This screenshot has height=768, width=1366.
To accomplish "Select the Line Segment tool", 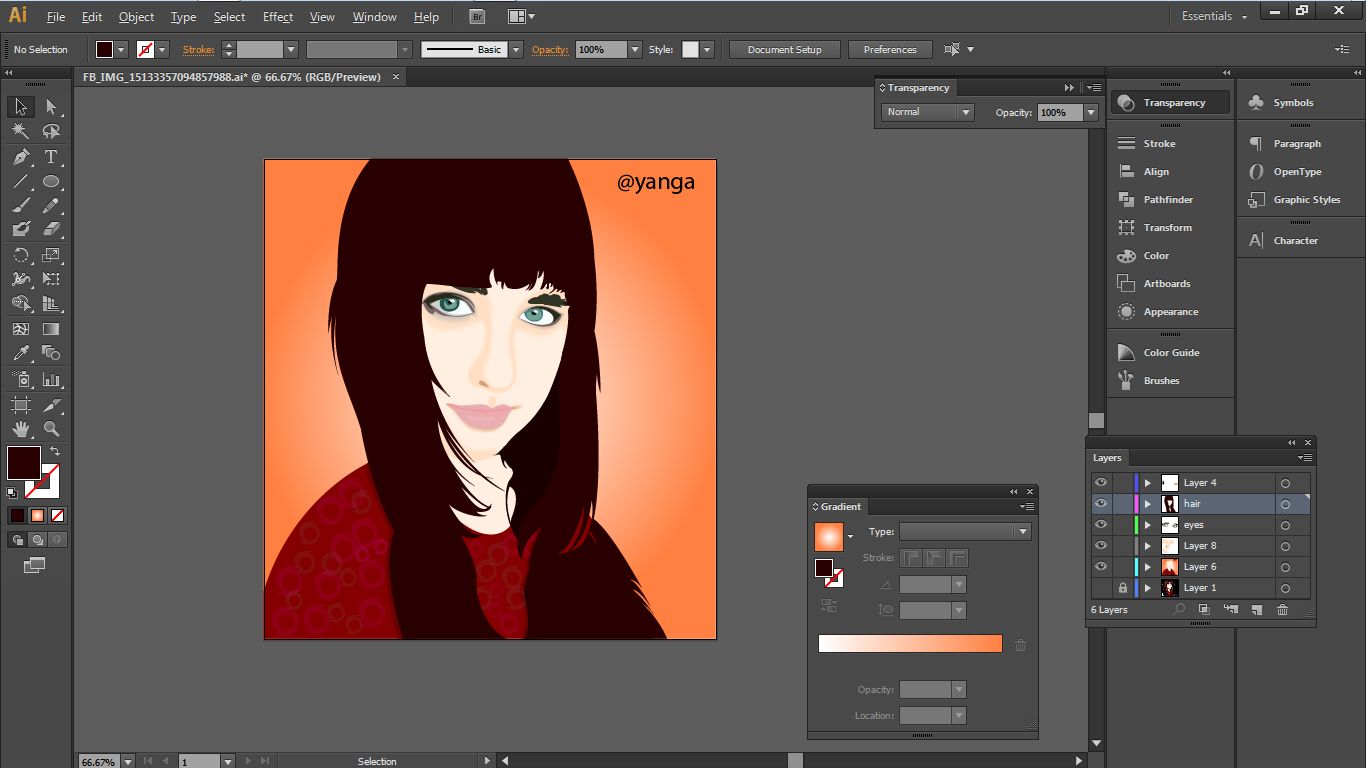I will point(21,182).
